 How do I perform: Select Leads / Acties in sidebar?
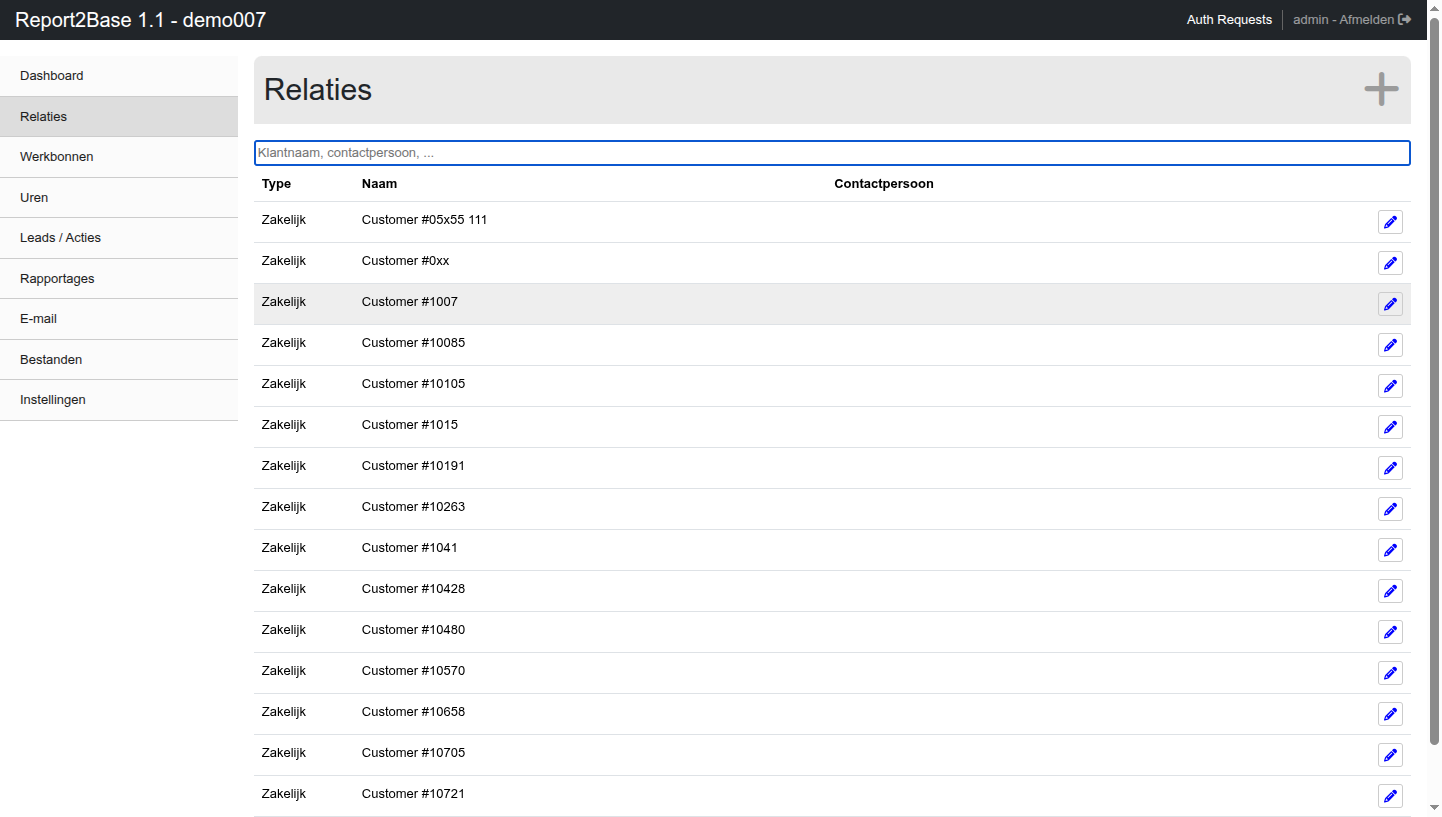click(60, 238)
